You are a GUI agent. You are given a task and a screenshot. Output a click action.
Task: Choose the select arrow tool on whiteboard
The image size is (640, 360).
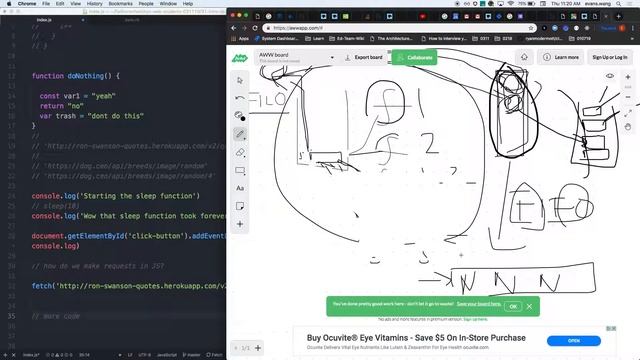(240, 80)
